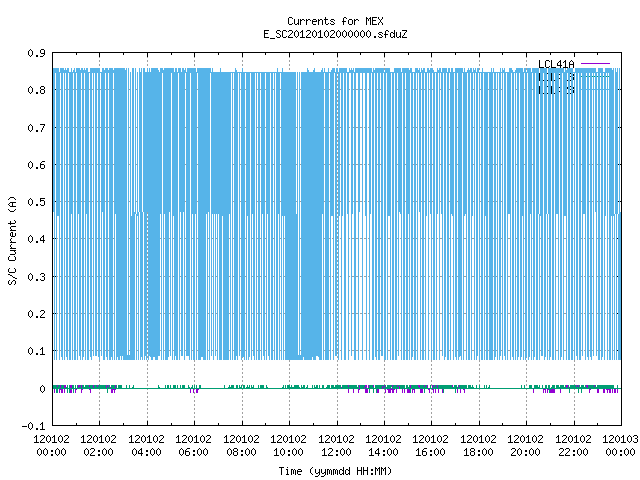
Task: Click the x-axis time label '18:00'
Action: click(x=478, y=452)
